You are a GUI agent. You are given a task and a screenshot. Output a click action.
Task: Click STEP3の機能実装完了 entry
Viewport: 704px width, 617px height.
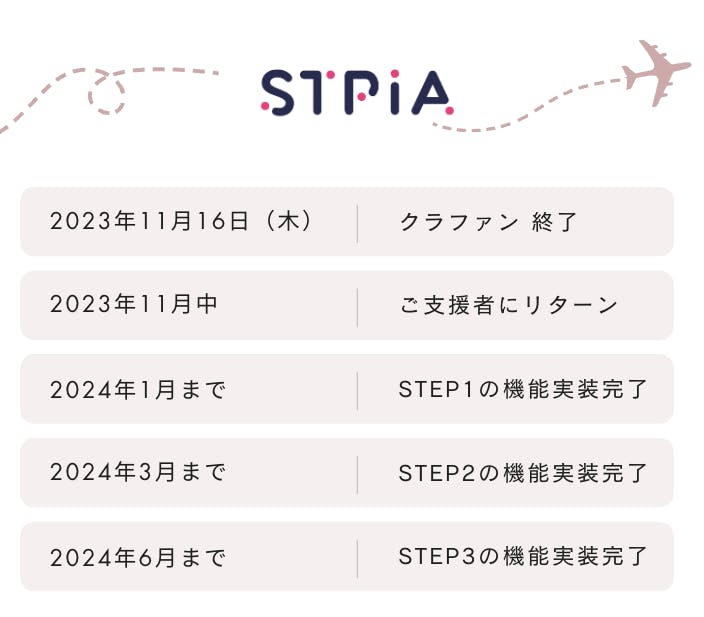[x=523, y=556]
